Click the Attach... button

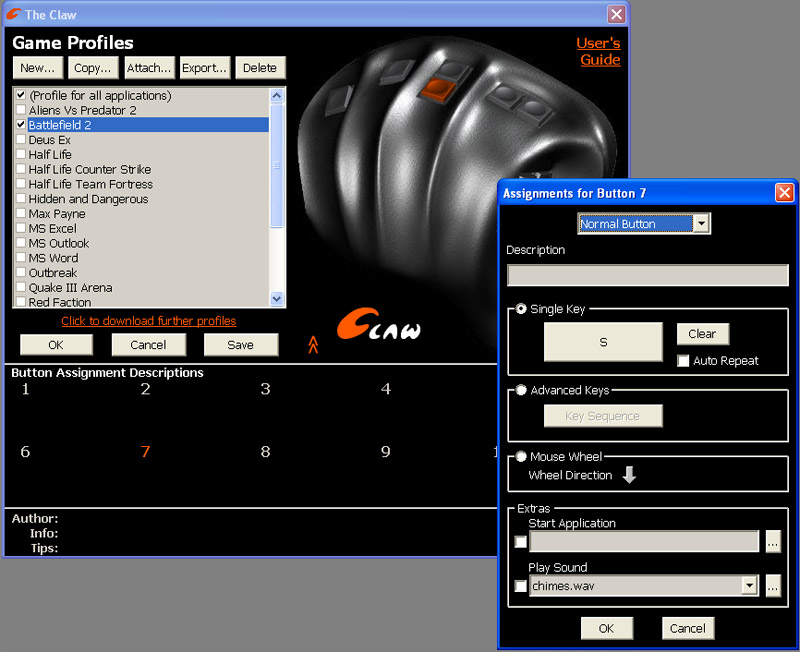pos(149,68)
